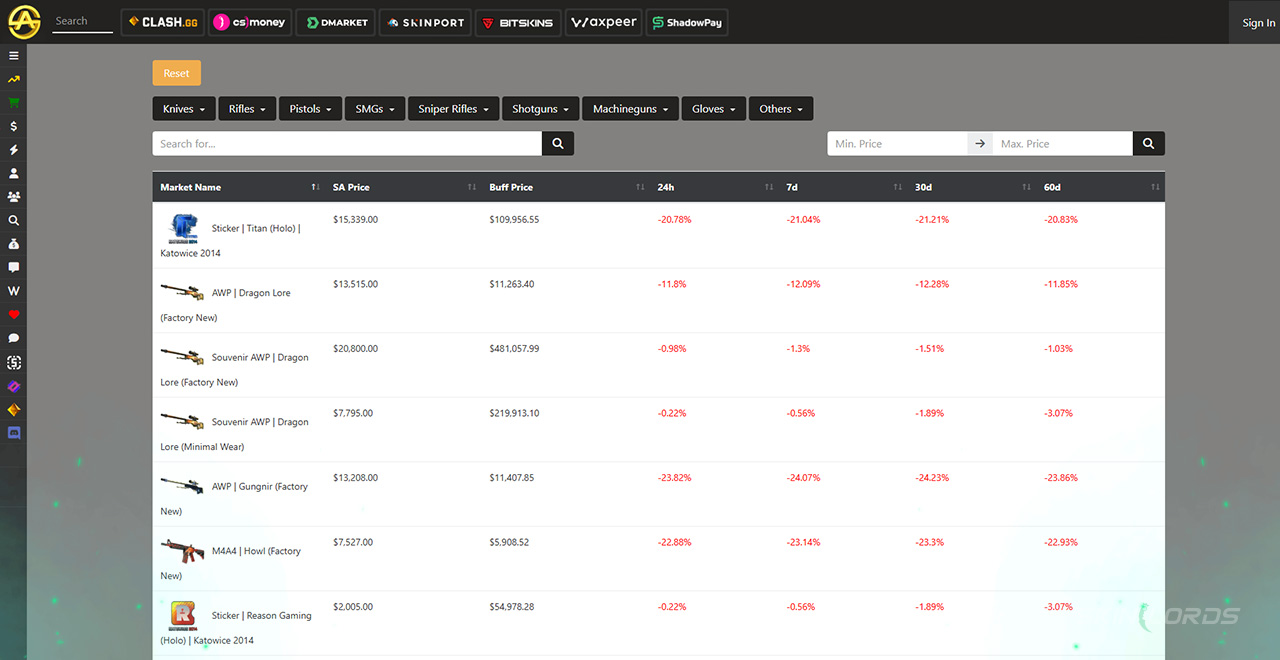Click M4A4 Howl thumbnail image
The image size is (1280, 660).
click(182, 550)
